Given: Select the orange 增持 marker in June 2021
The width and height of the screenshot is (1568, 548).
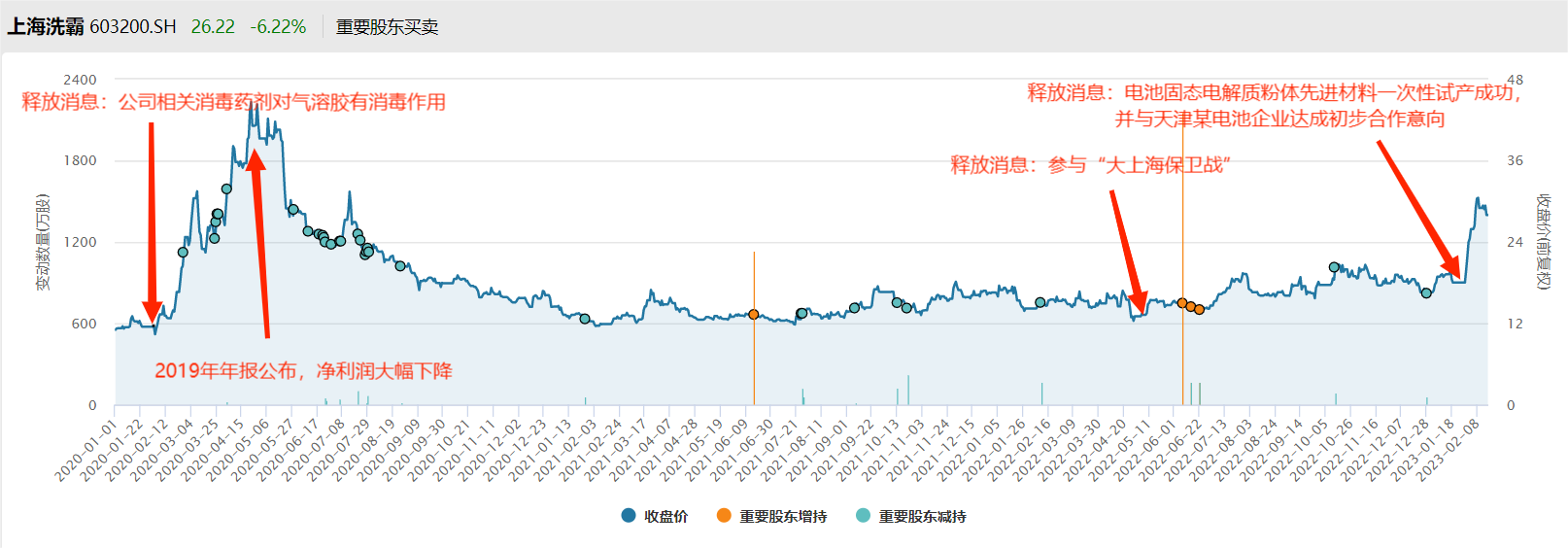Looking at the screenshot, I should tap(754, 315).
